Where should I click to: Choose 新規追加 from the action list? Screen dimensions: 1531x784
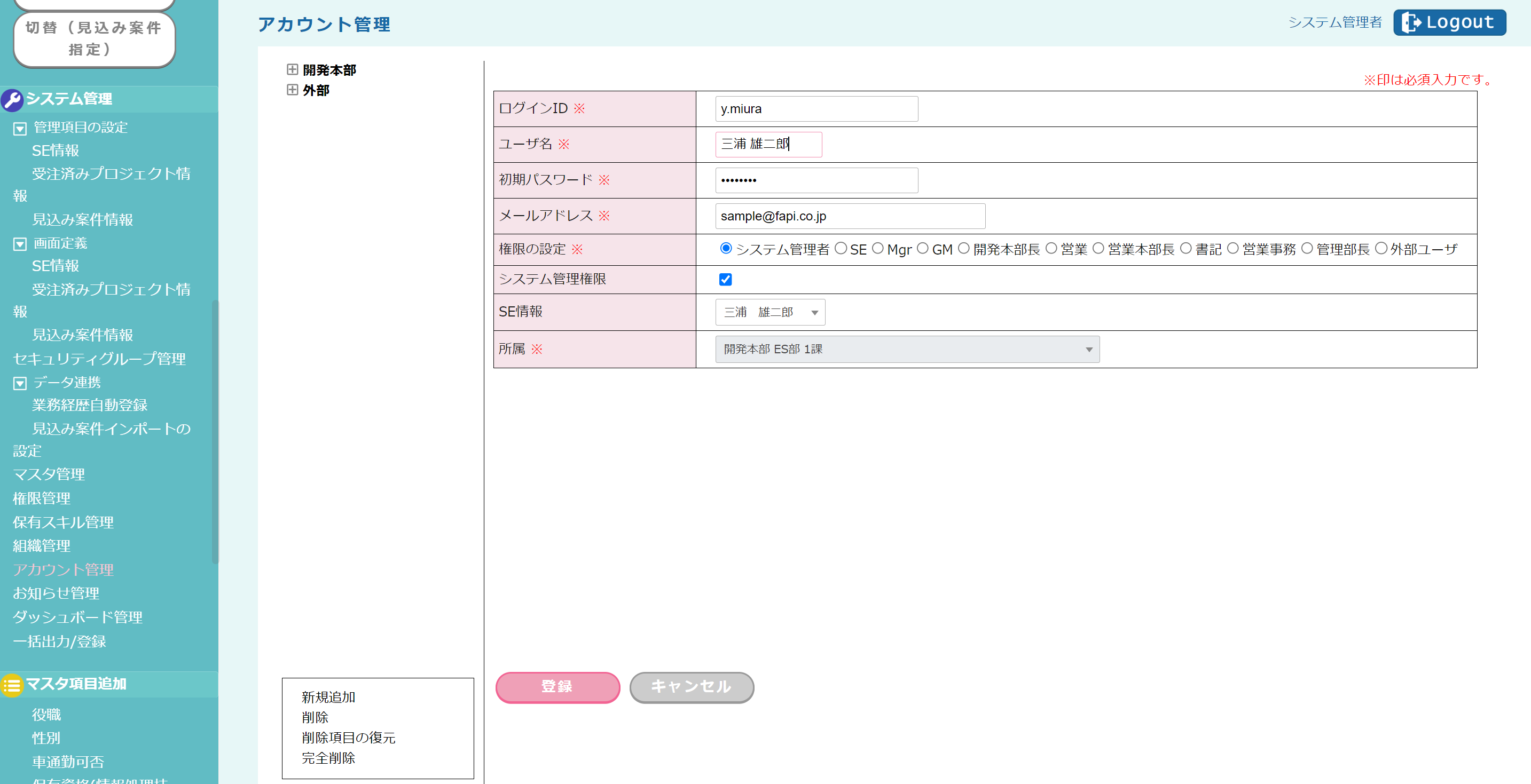click(x=328, y=696)
